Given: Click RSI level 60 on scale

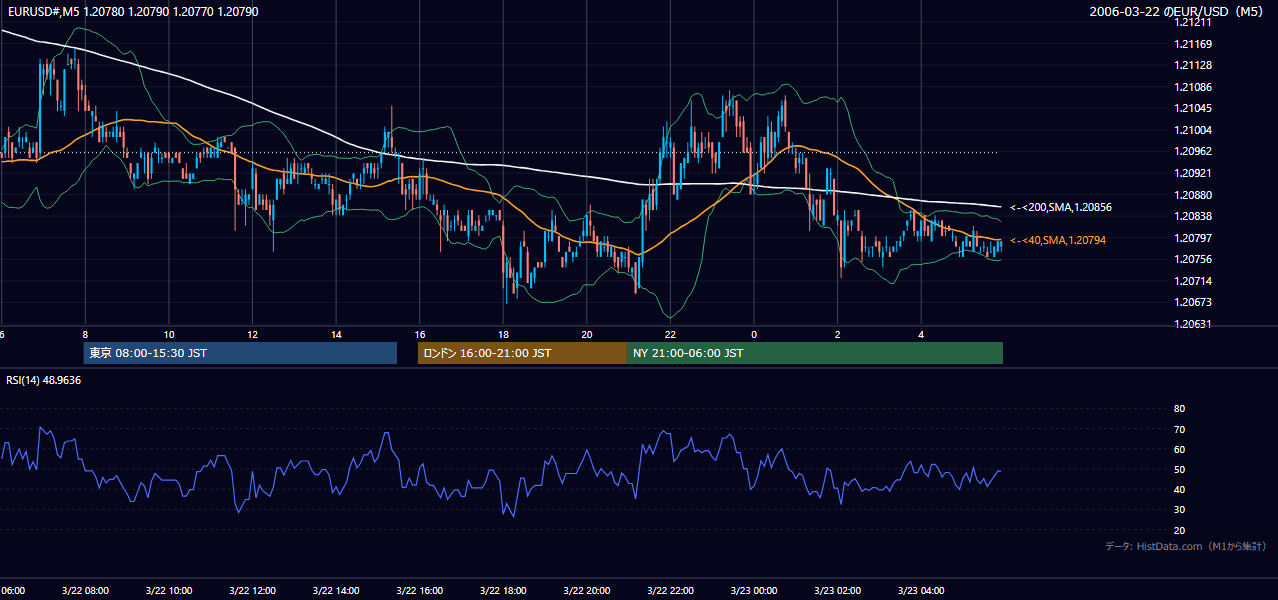Looking at the screenshot, I should pyautogui.click(x=1179, y=449).
